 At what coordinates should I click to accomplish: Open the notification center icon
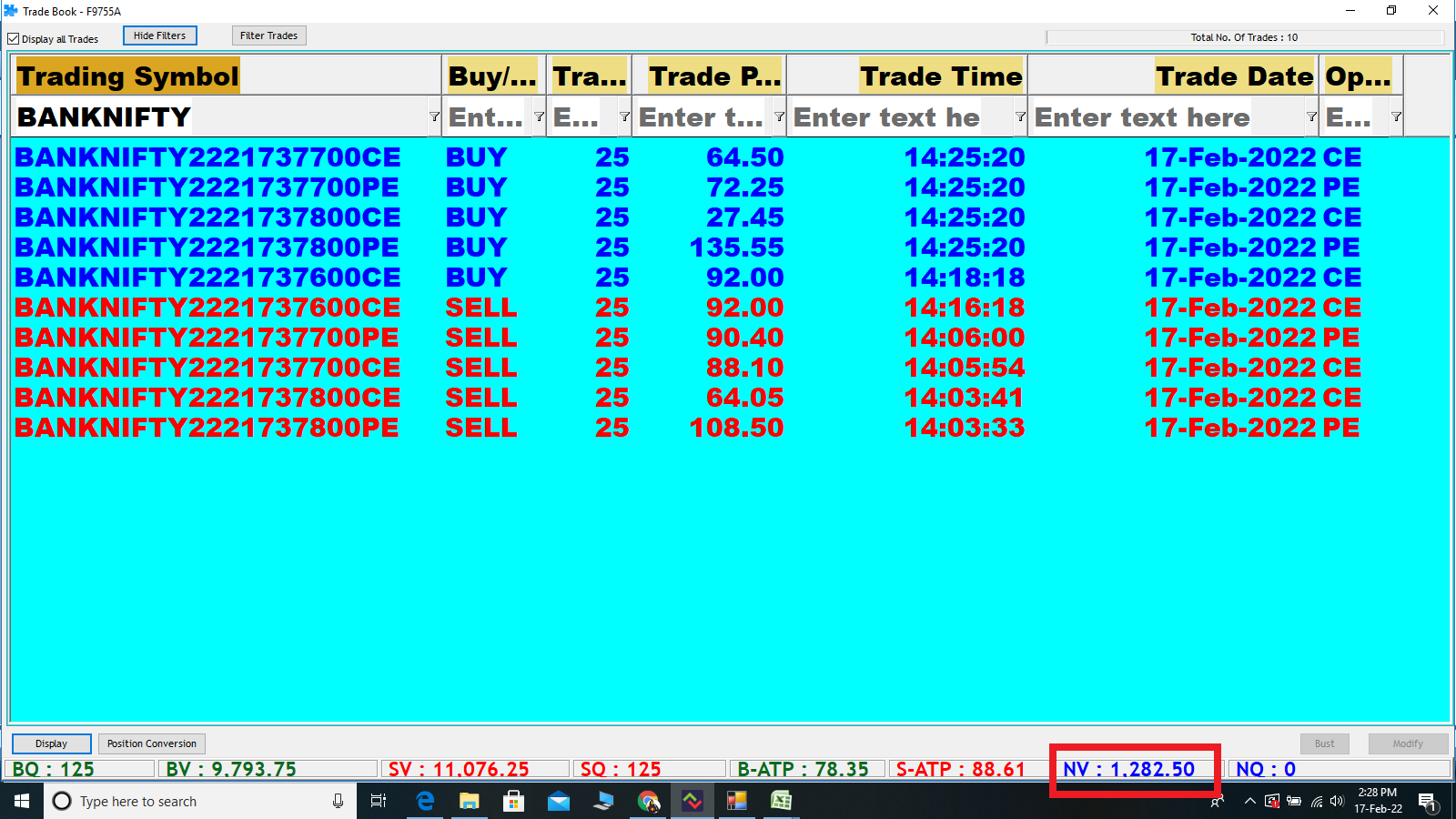point(1428,802)
